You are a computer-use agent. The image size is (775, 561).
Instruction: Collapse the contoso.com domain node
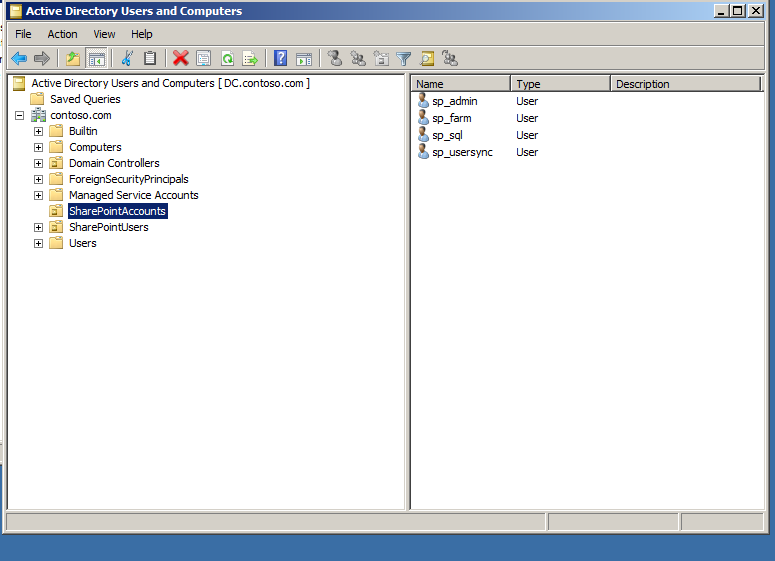(x=19, y=115)
